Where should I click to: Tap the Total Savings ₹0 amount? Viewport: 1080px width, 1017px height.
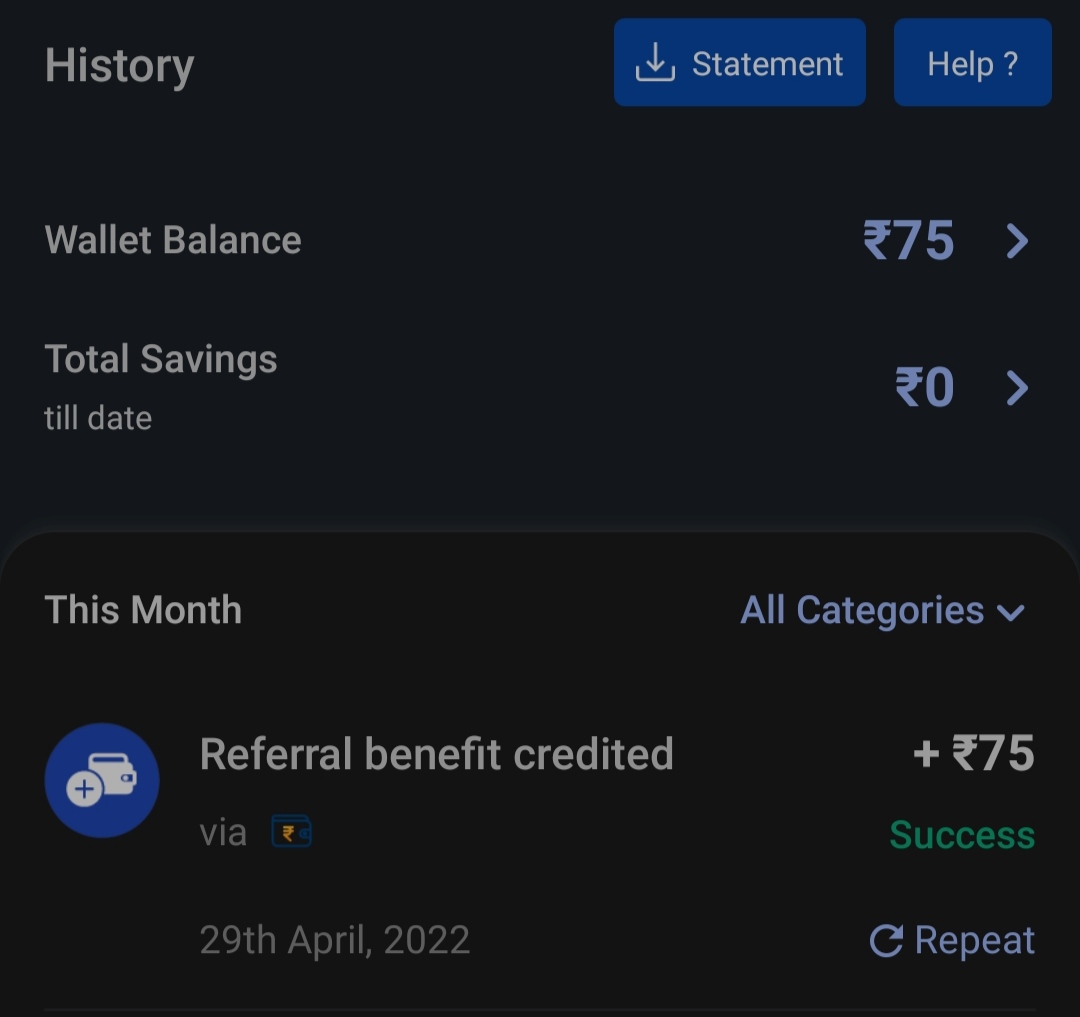924,388
